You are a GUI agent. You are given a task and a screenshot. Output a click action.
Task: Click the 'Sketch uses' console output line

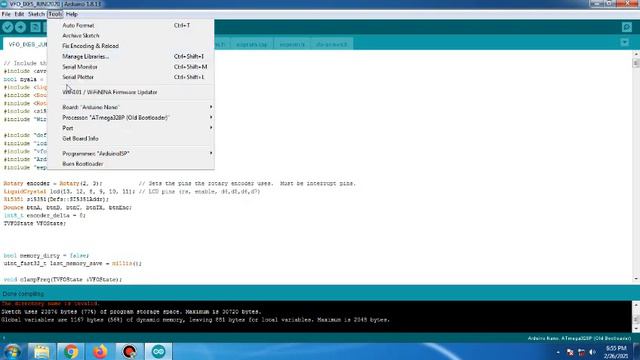coord(131,312)
